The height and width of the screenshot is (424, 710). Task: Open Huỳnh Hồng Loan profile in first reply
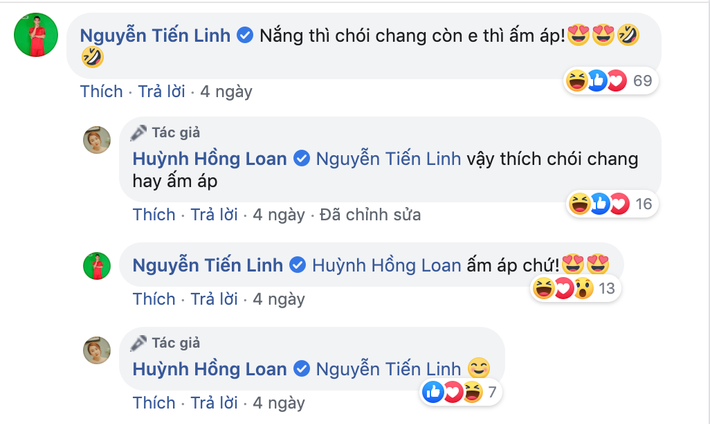(210, 158)
